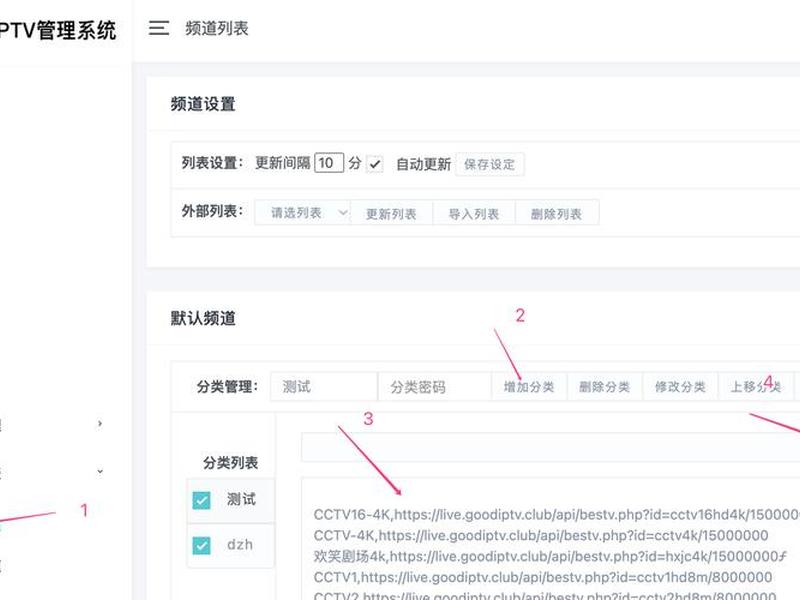Click the 欢笑剧场4k channel line
Image resolution: width=800 pixels, height=600 pixels.
tap(550, 556)
